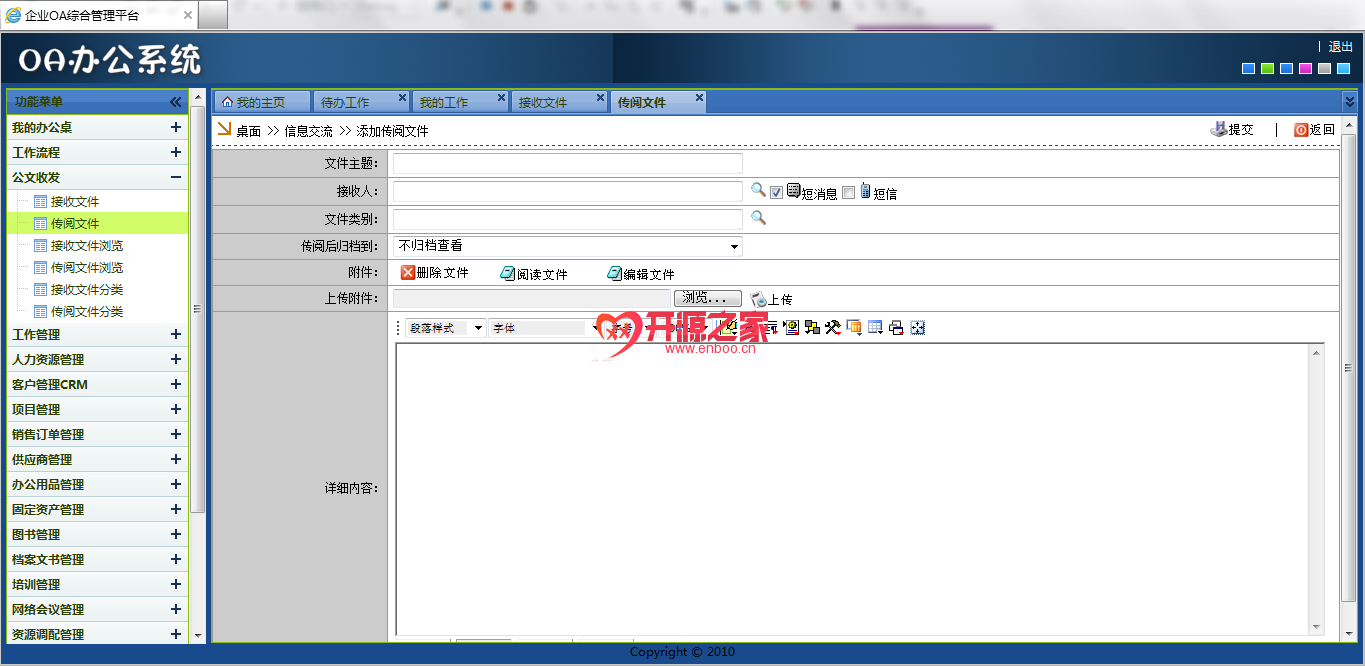Expand the 客户管理CRM menu section
The height and width of the screenshot is (666, 1365).
tap(176, 384)
